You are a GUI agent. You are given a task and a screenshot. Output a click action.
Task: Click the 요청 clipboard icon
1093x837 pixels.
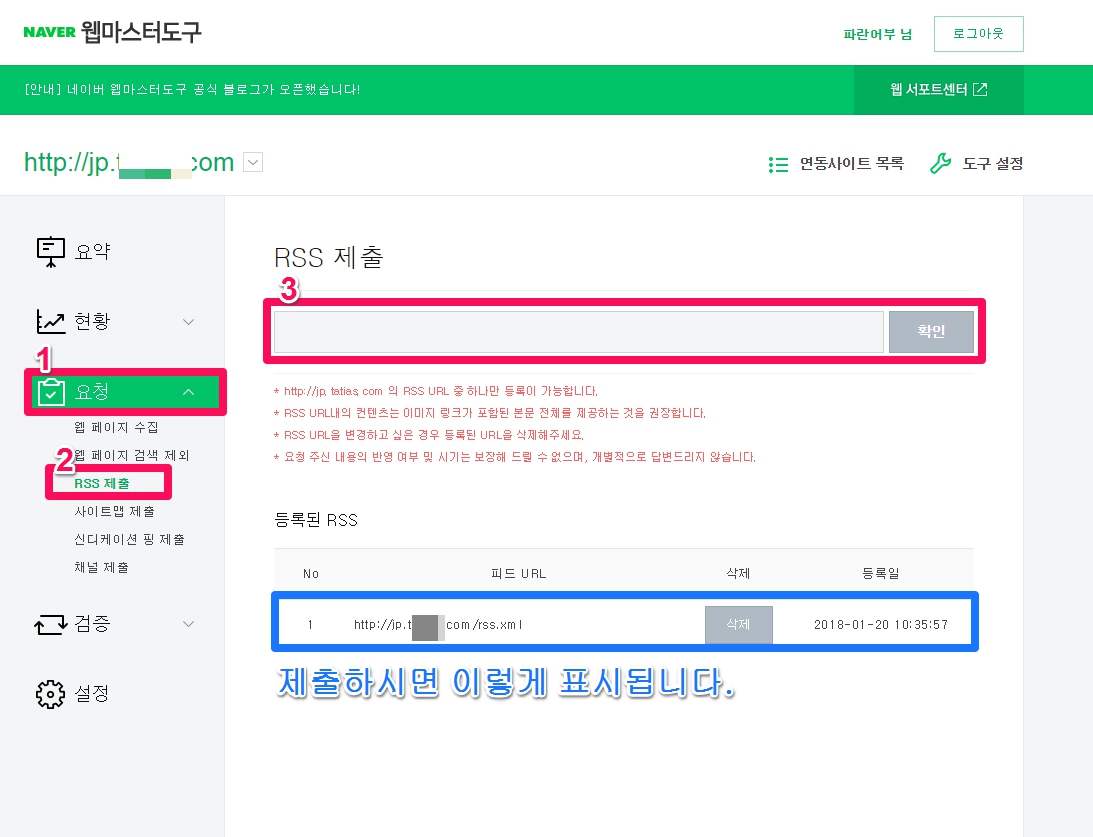[49, 392]
